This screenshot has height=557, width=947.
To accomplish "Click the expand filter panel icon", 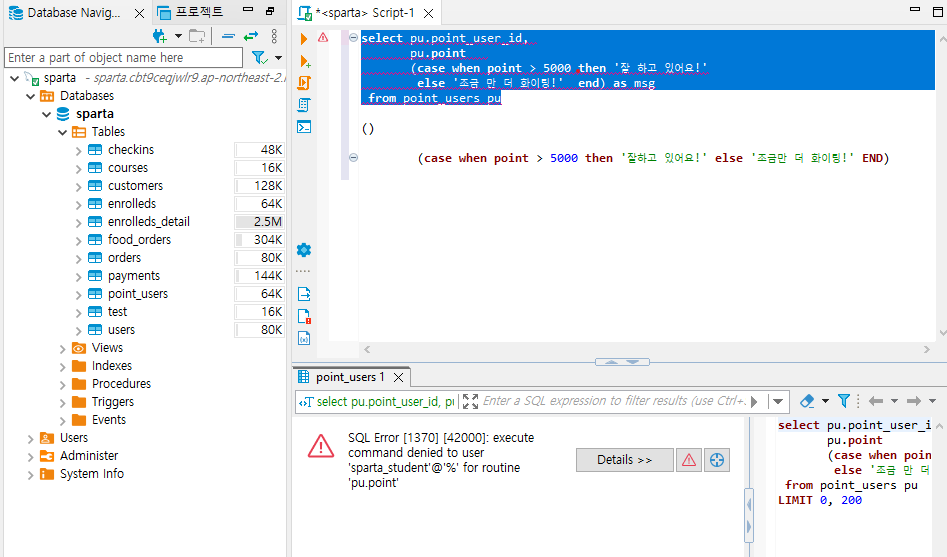I will point(470,401).
